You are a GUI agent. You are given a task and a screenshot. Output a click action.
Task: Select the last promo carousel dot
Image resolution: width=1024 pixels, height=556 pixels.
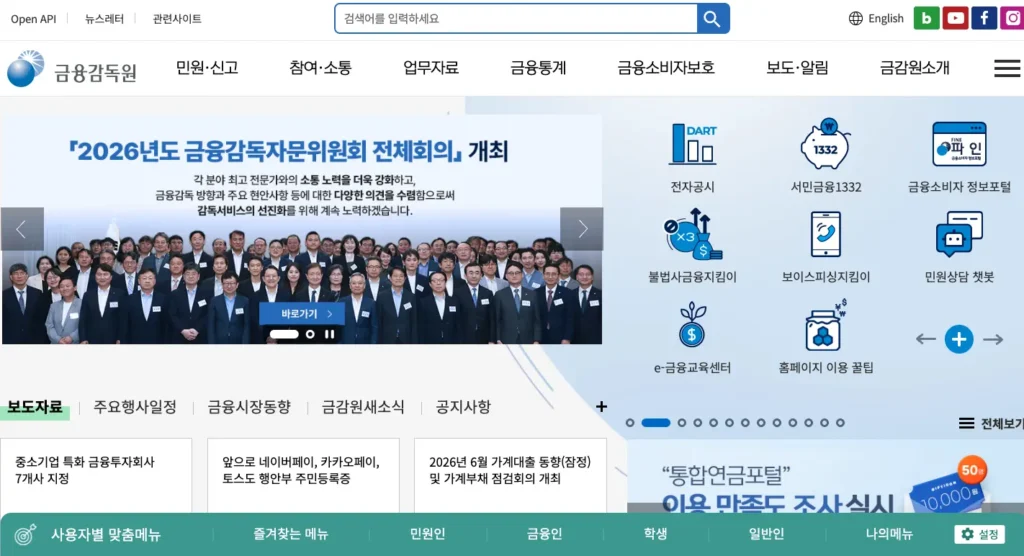point(840,423)
